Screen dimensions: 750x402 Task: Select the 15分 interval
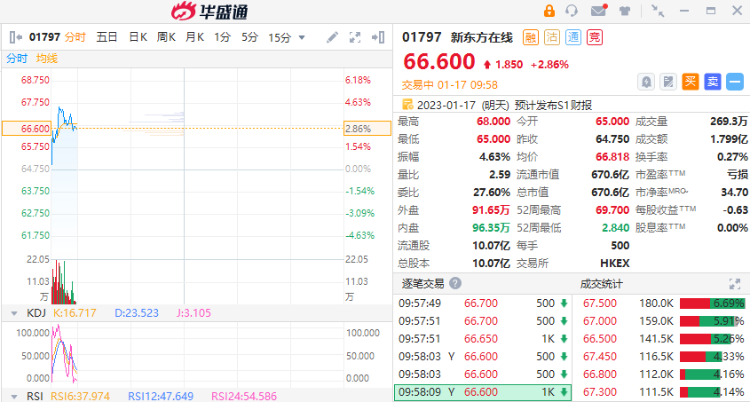tap(280, 37)
